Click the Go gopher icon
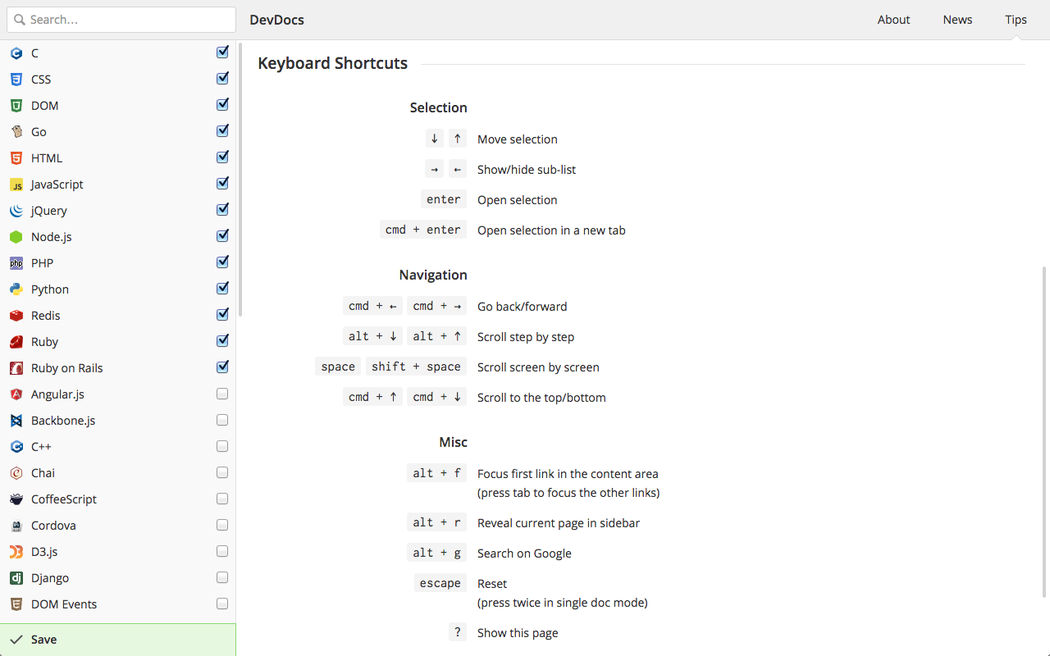Image resolution: width=1050 pixels, height=656 pixels. (16, 132)
